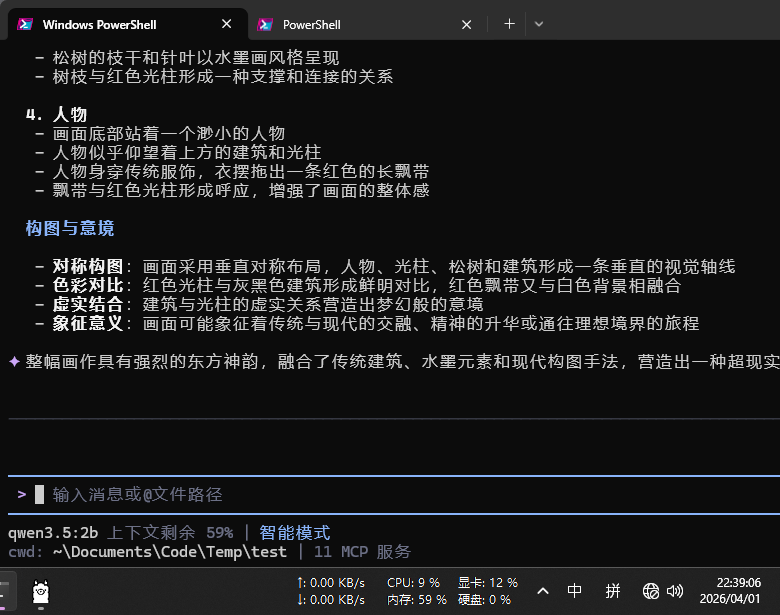Open the clock and date panel
This screenshot has height=615, width=780.
point(738,591)
